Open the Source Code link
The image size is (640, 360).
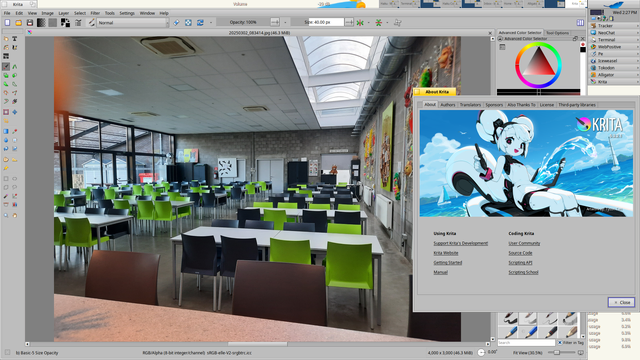[520, 253]
